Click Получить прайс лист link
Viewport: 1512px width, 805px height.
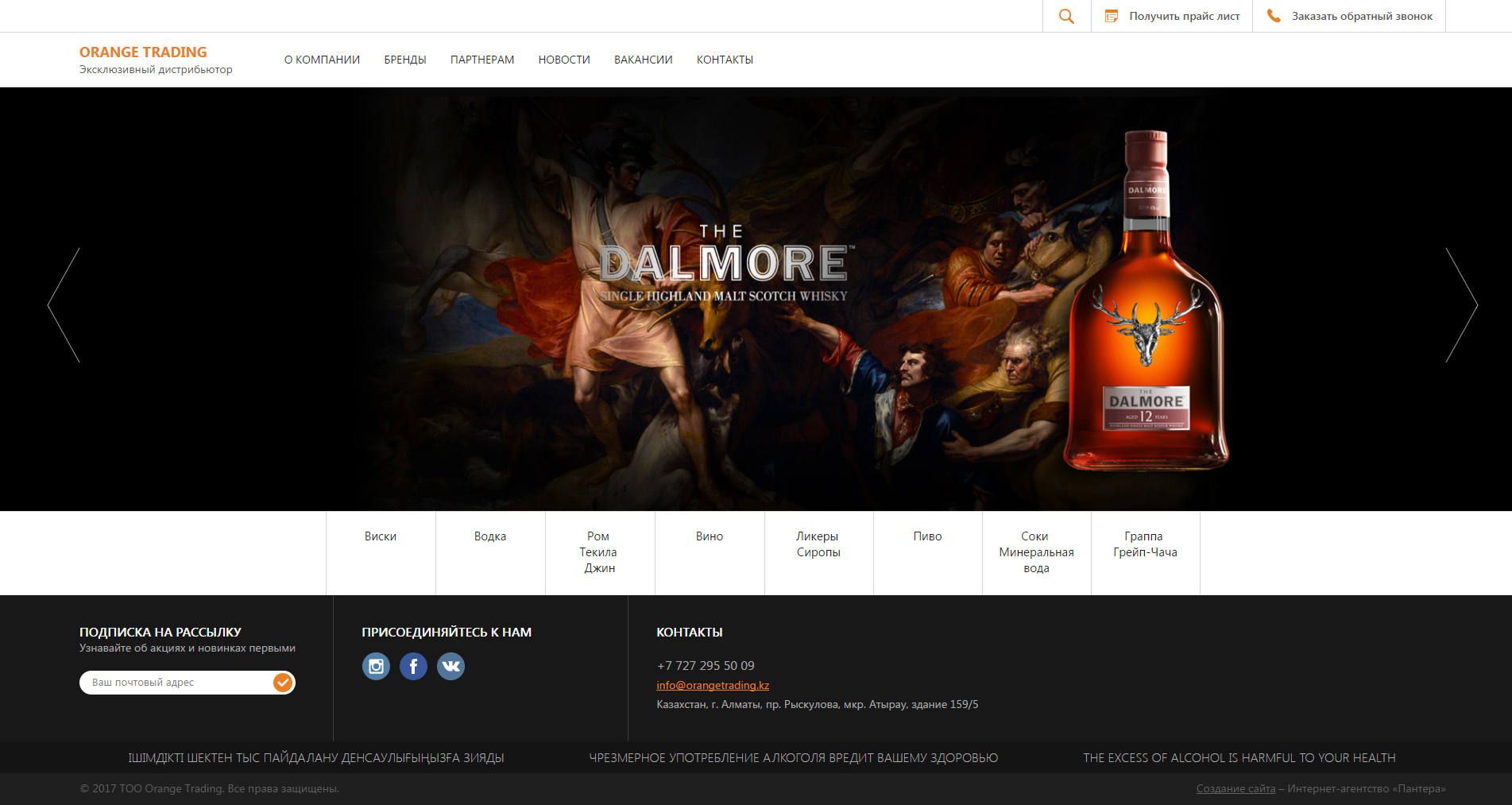coord(1185,16)
